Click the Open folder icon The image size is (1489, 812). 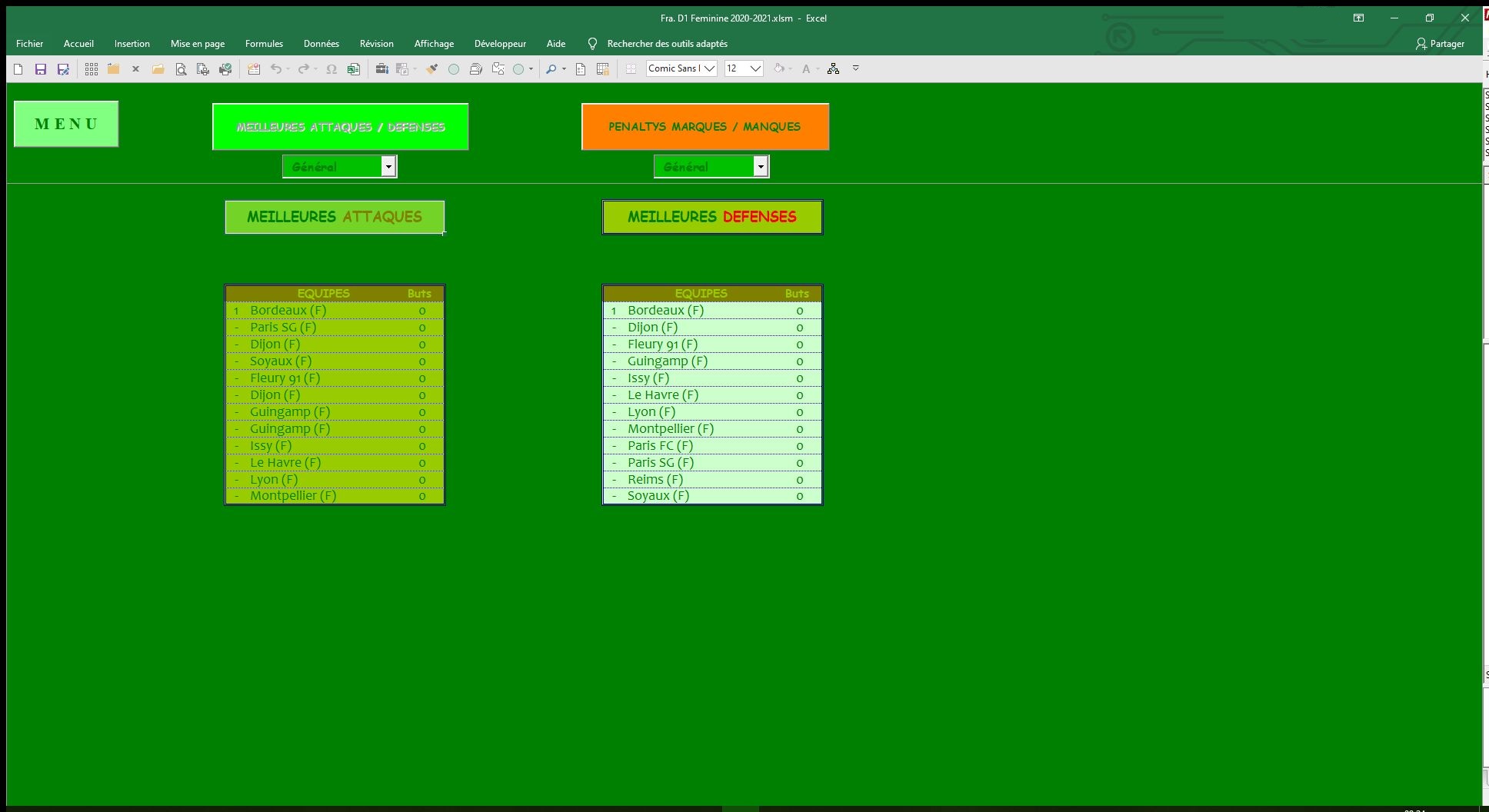[x=158, y=69]
